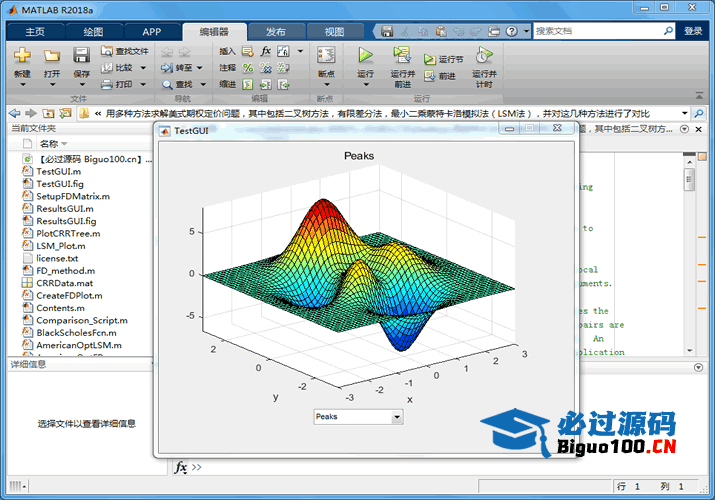Select ResultsGUI.m file
The height and width of the screenshot is (500, 715).
tap(65, 208)
